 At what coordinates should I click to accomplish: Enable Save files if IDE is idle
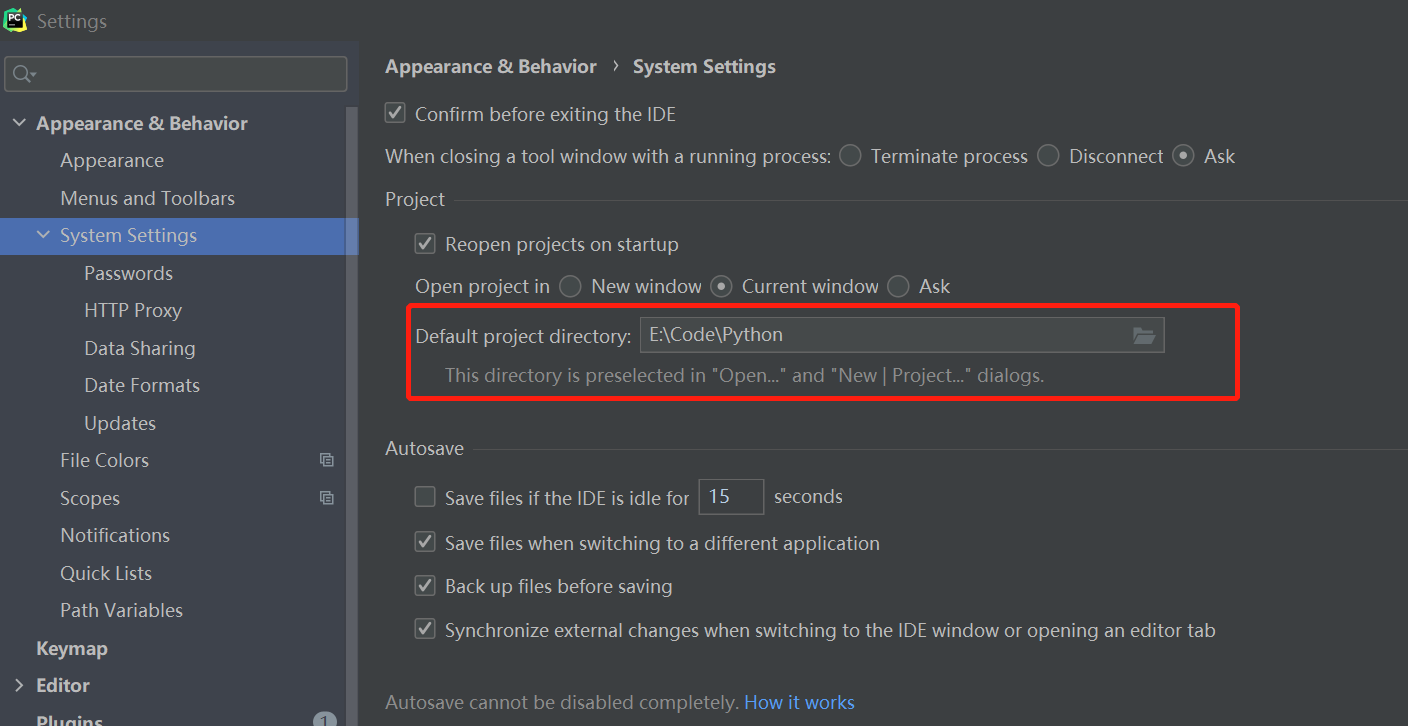coord(426,497)
